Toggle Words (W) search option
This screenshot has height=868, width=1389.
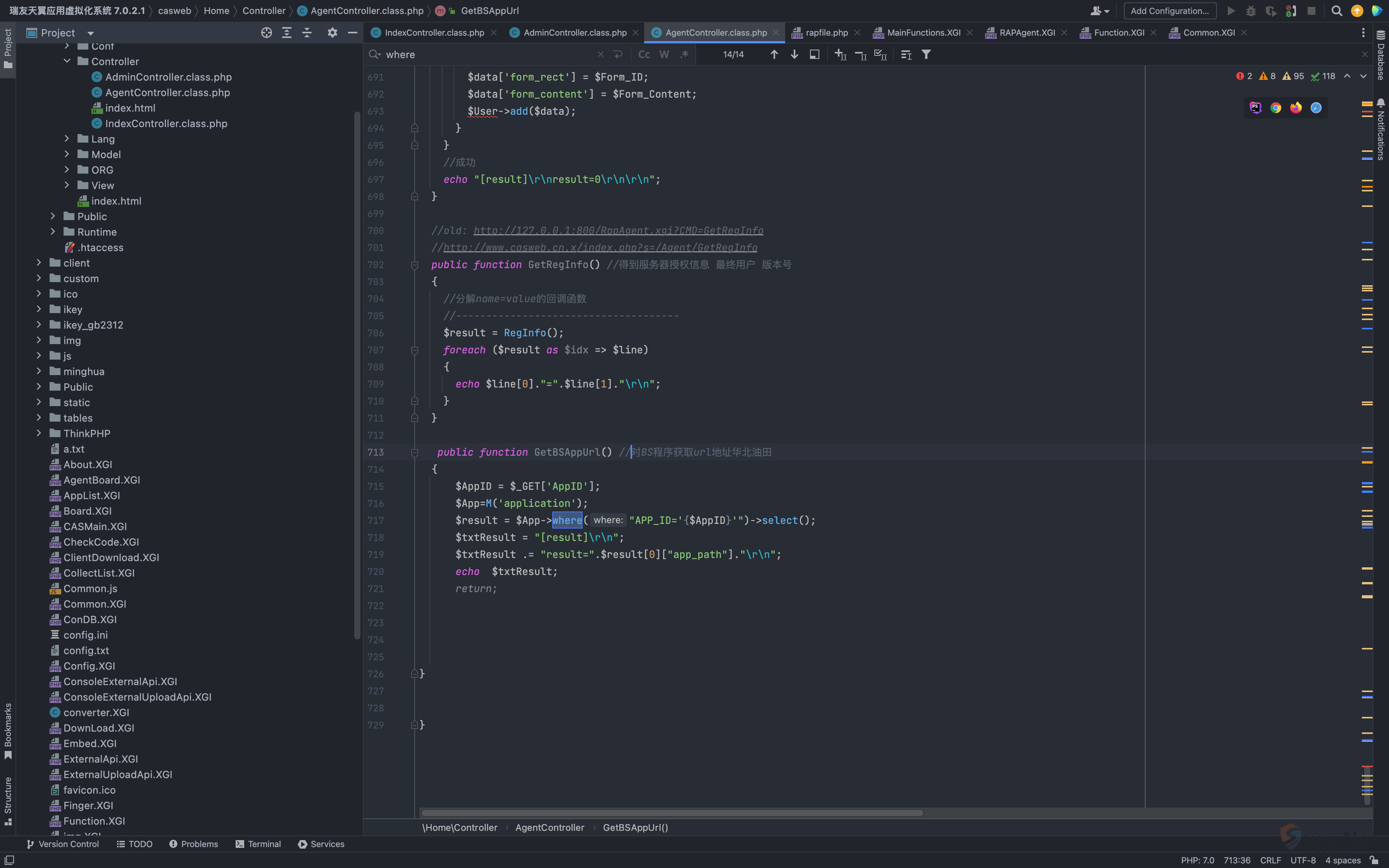(664, 55)
